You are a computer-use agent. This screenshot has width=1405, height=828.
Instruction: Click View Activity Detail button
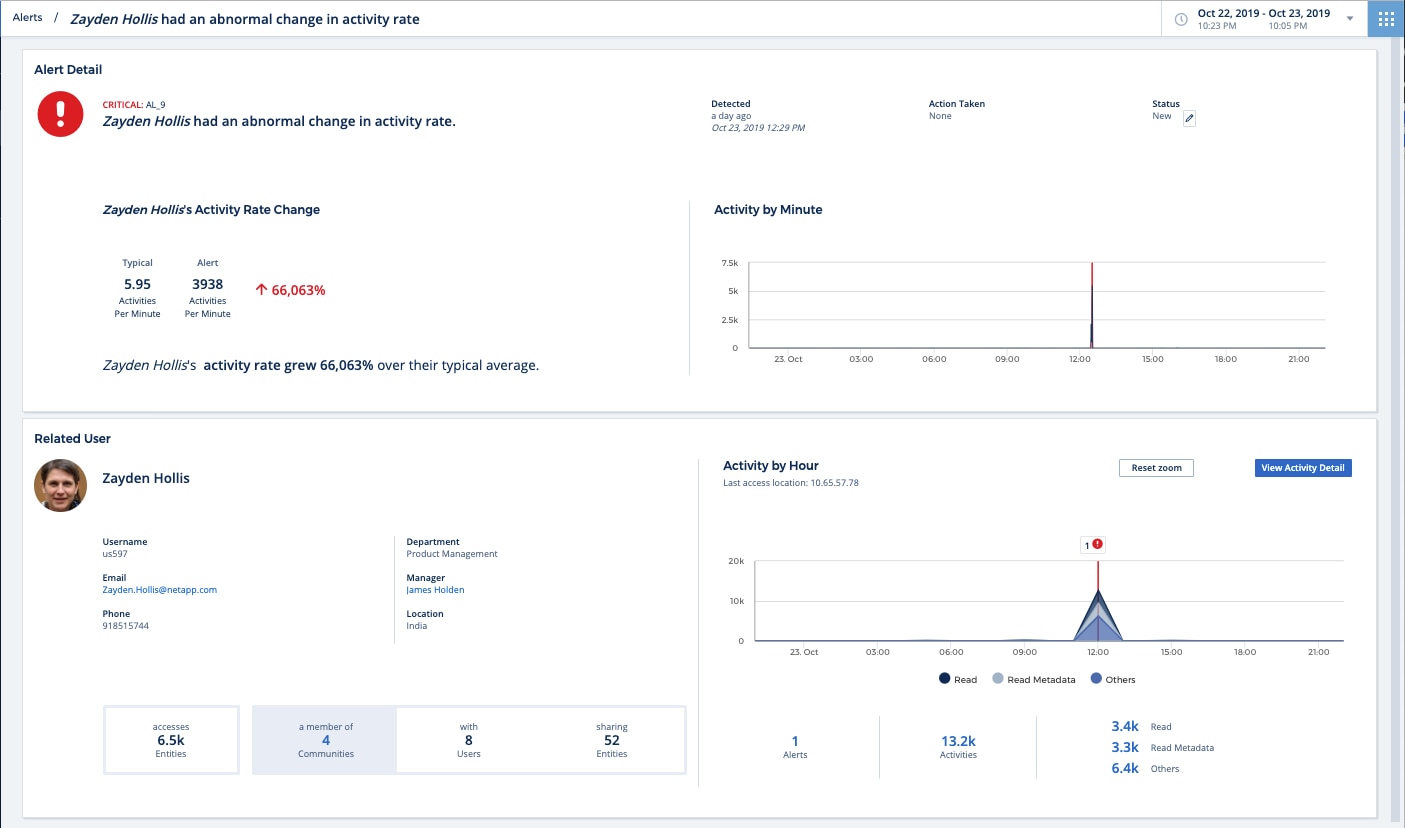[1302, 468]
